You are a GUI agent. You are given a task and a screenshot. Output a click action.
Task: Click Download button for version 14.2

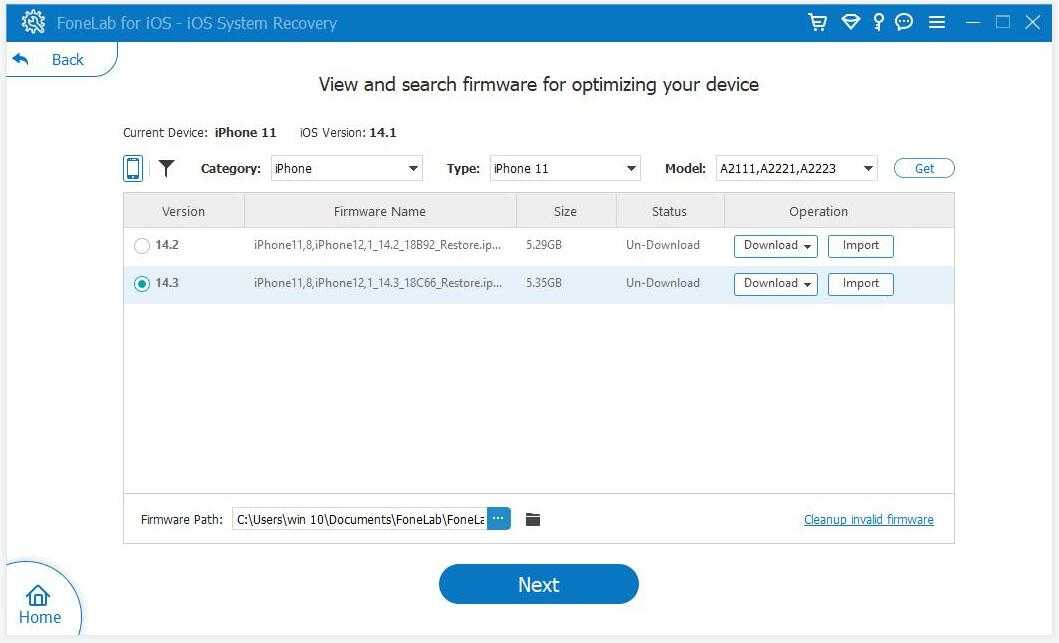pos(775,246)
